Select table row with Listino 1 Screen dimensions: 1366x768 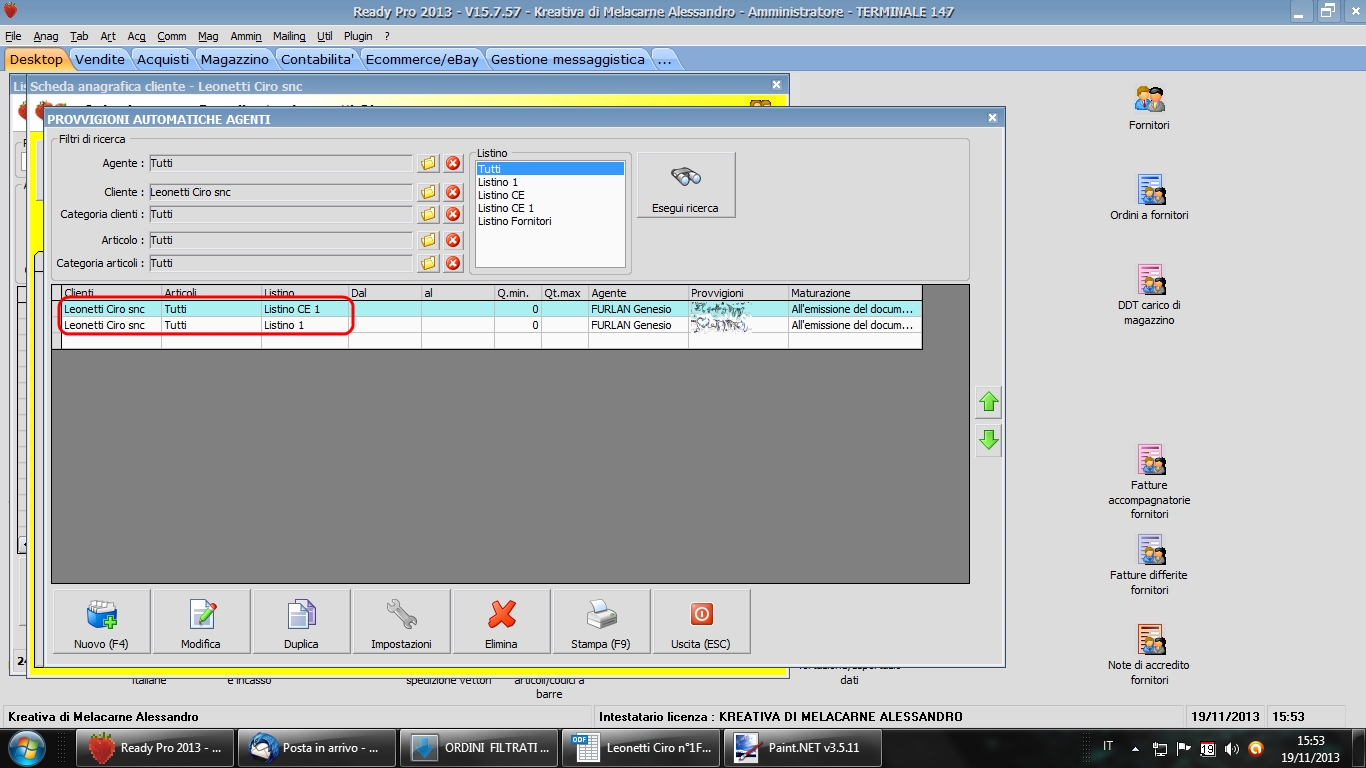[x=487, y=325]
